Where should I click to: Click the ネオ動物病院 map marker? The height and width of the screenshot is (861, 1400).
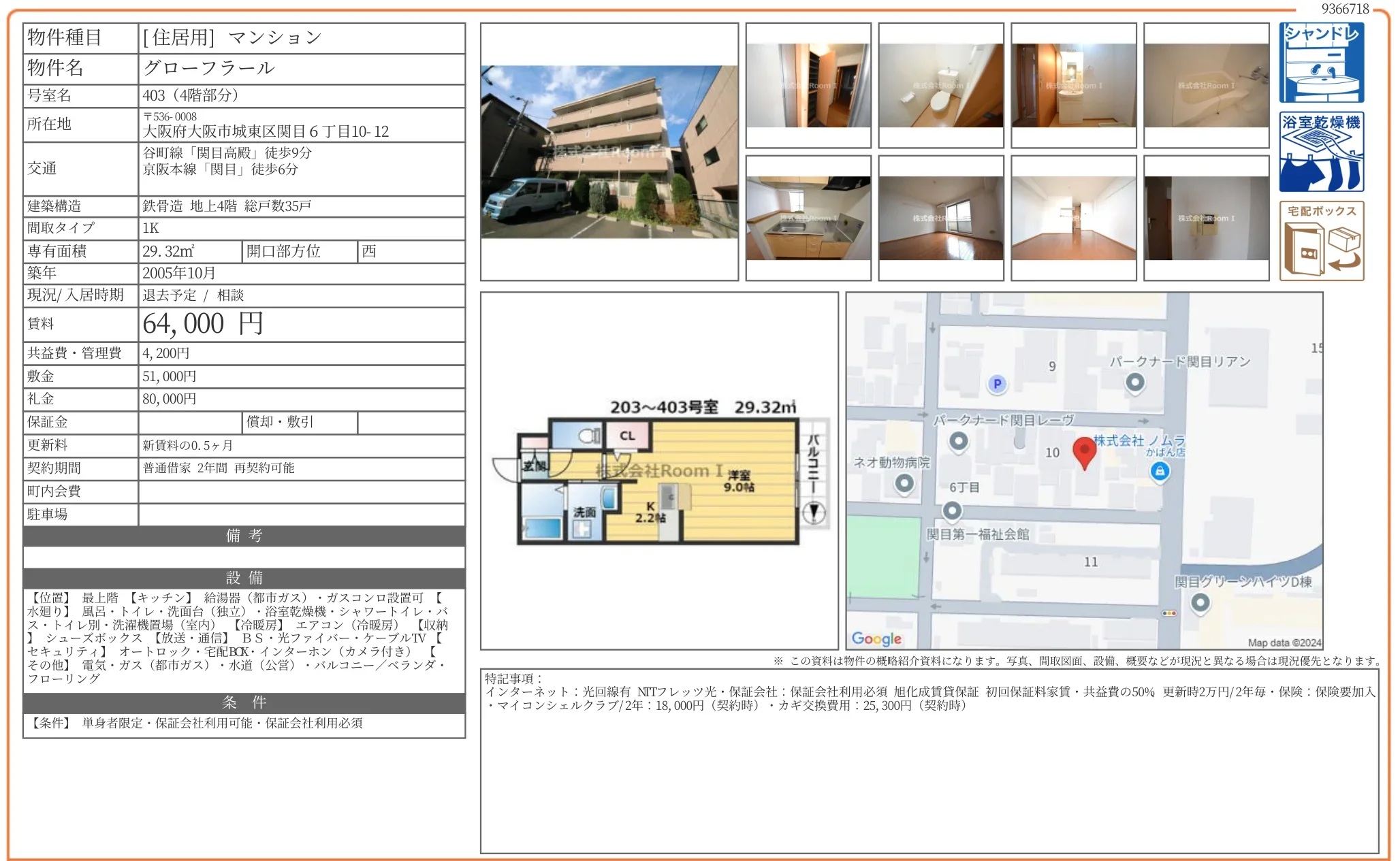(904, 483)
